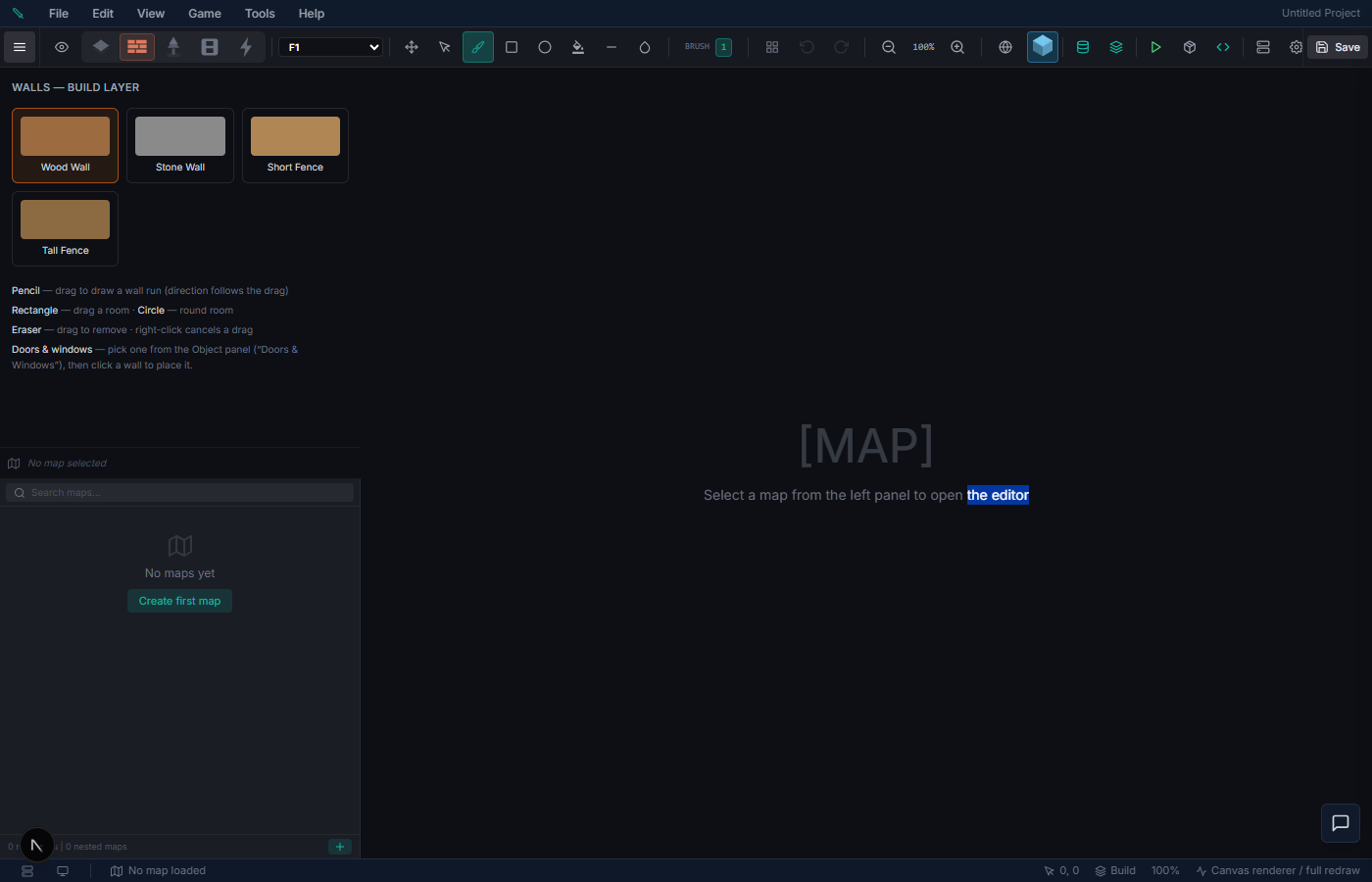Select the Wood Wall swatch

click(66, 145)
